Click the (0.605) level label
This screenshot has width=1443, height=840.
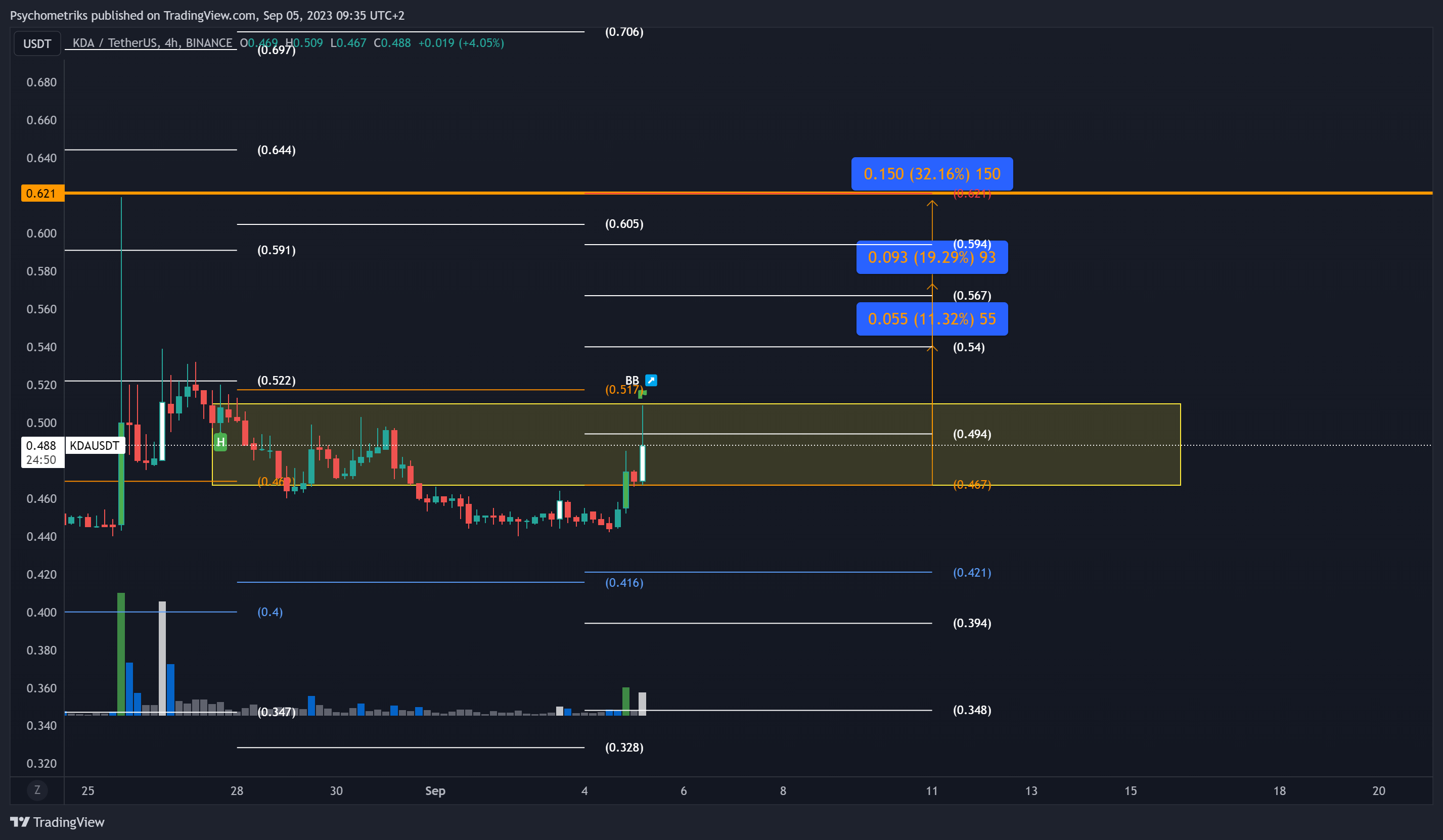(x=624, y=224)
